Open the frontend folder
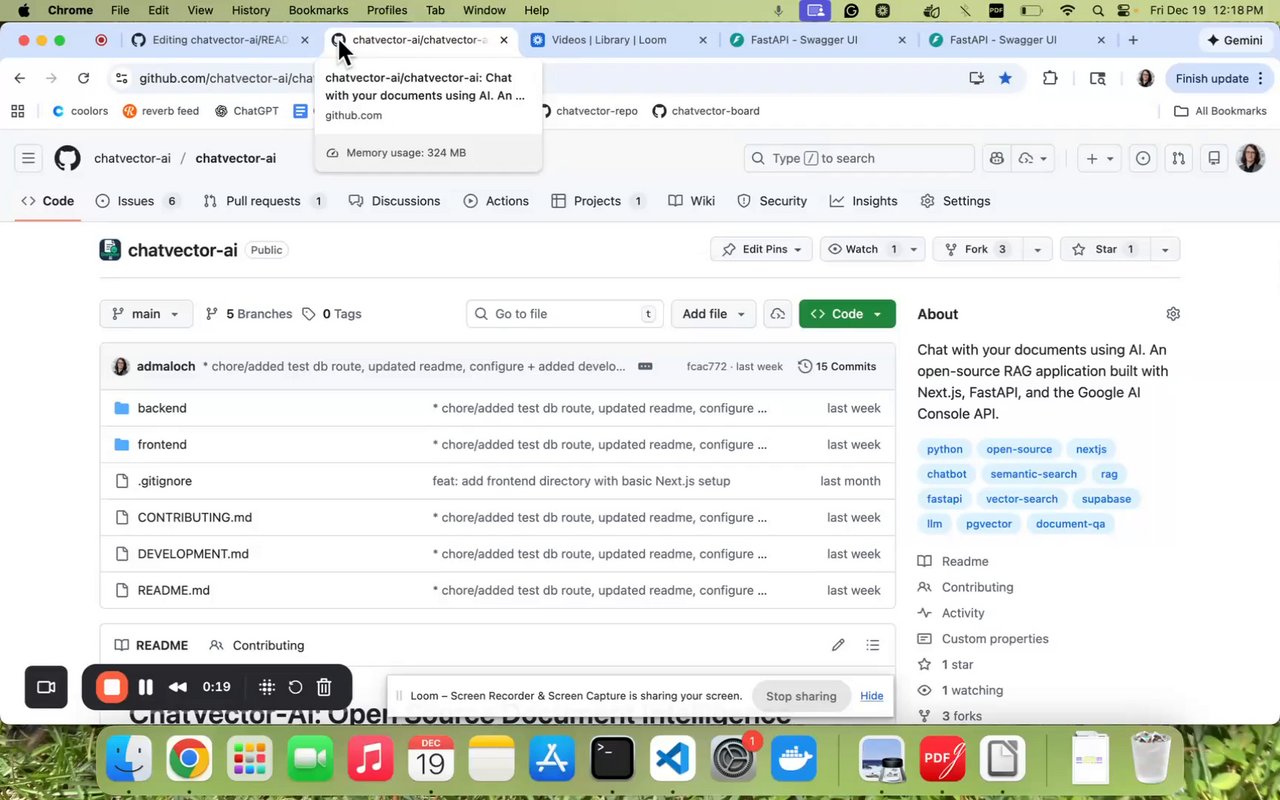The width and height of the screenshot is (1280, 800). point(162,444)
